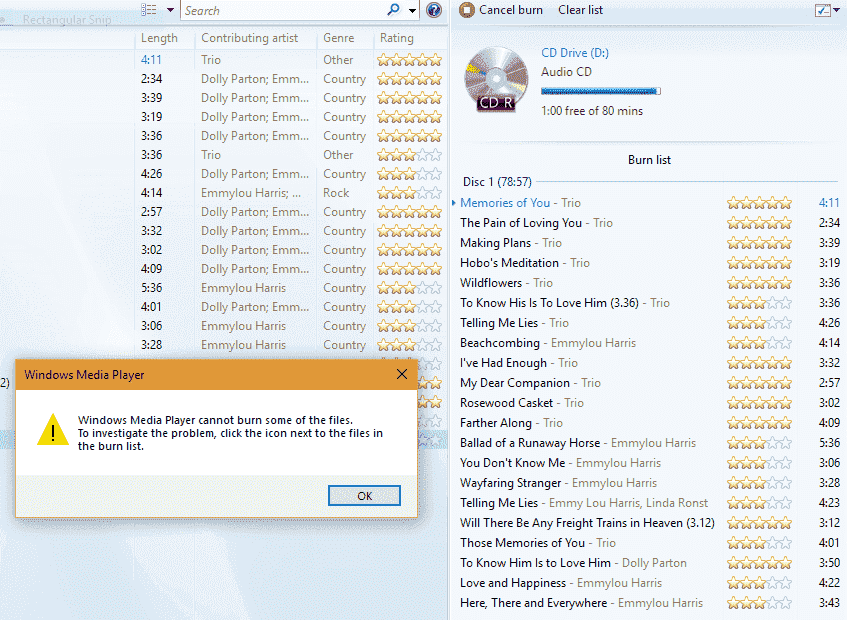Click the Cancel burn button
Screen dimensions: 847x620
[501, 10]
